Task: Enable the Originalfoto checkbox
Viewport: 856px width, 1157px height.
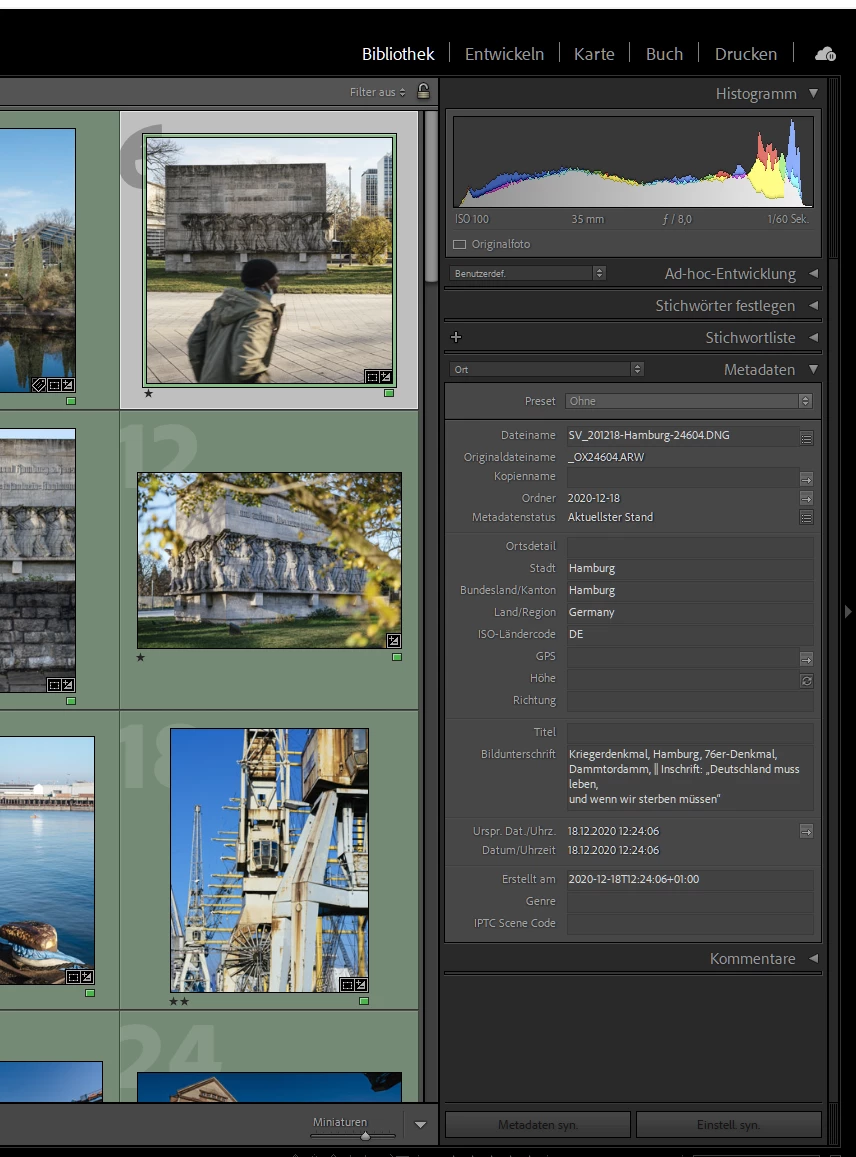Action: [460, 244]
